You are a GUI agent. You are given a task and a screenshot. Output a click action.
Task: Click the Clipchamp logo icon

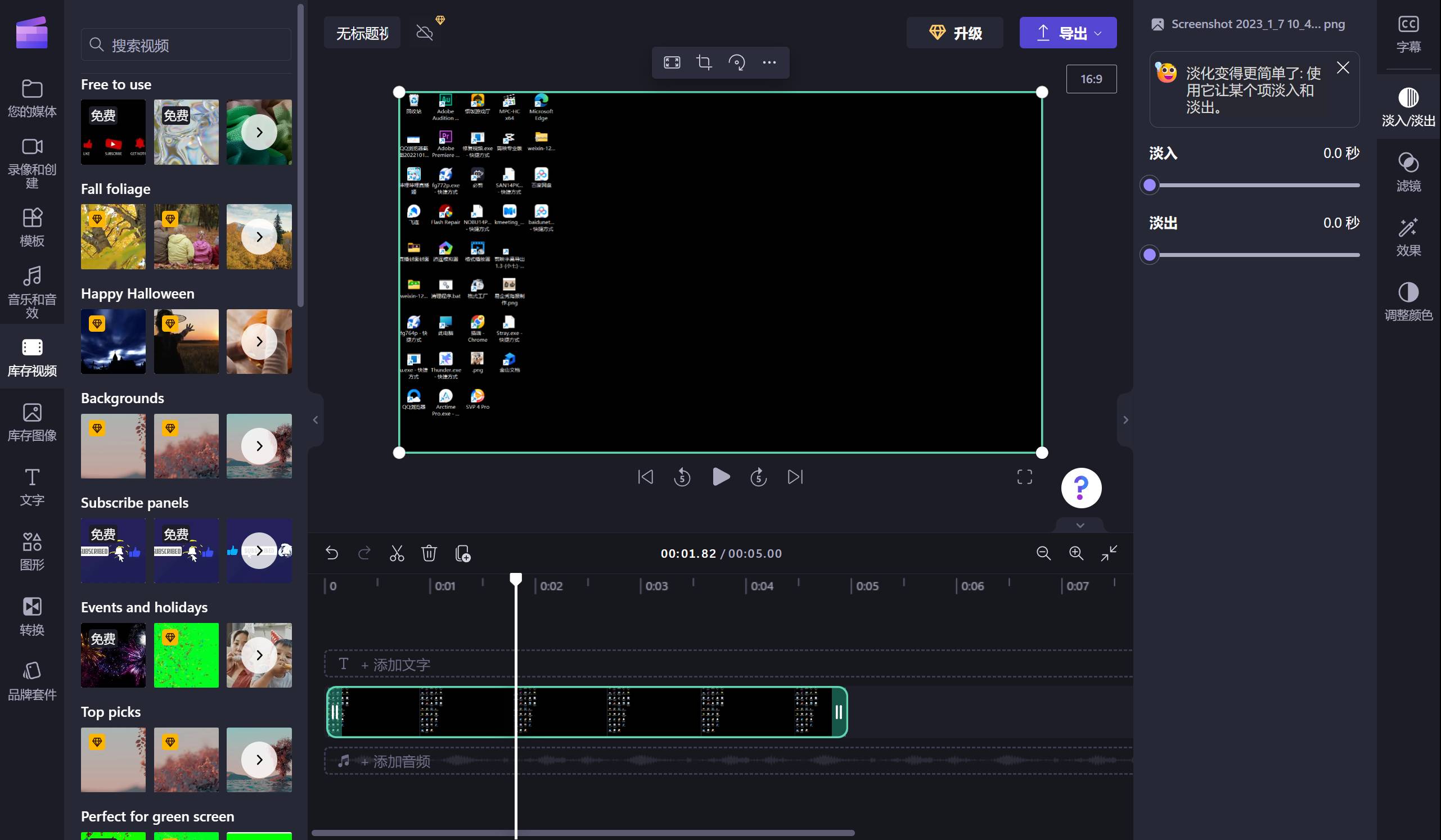(32, 33)
